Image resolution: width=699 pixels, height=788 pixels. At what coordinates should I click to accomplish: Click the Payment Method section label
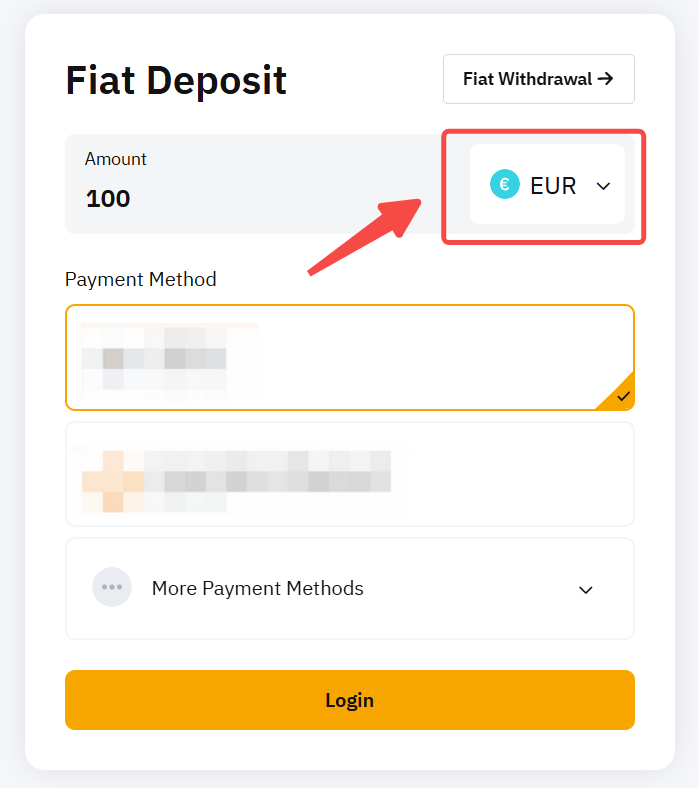[141, 279]
